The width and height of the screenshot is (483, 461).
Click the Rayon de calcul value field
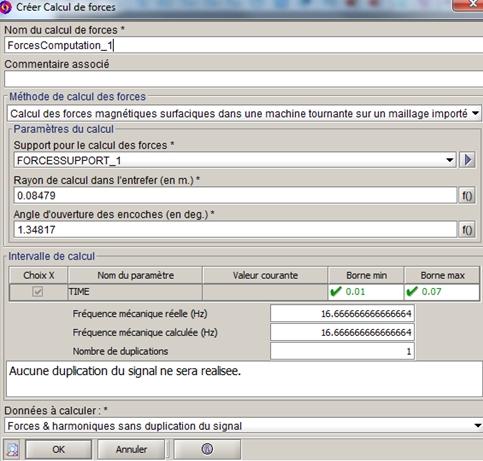235,195
